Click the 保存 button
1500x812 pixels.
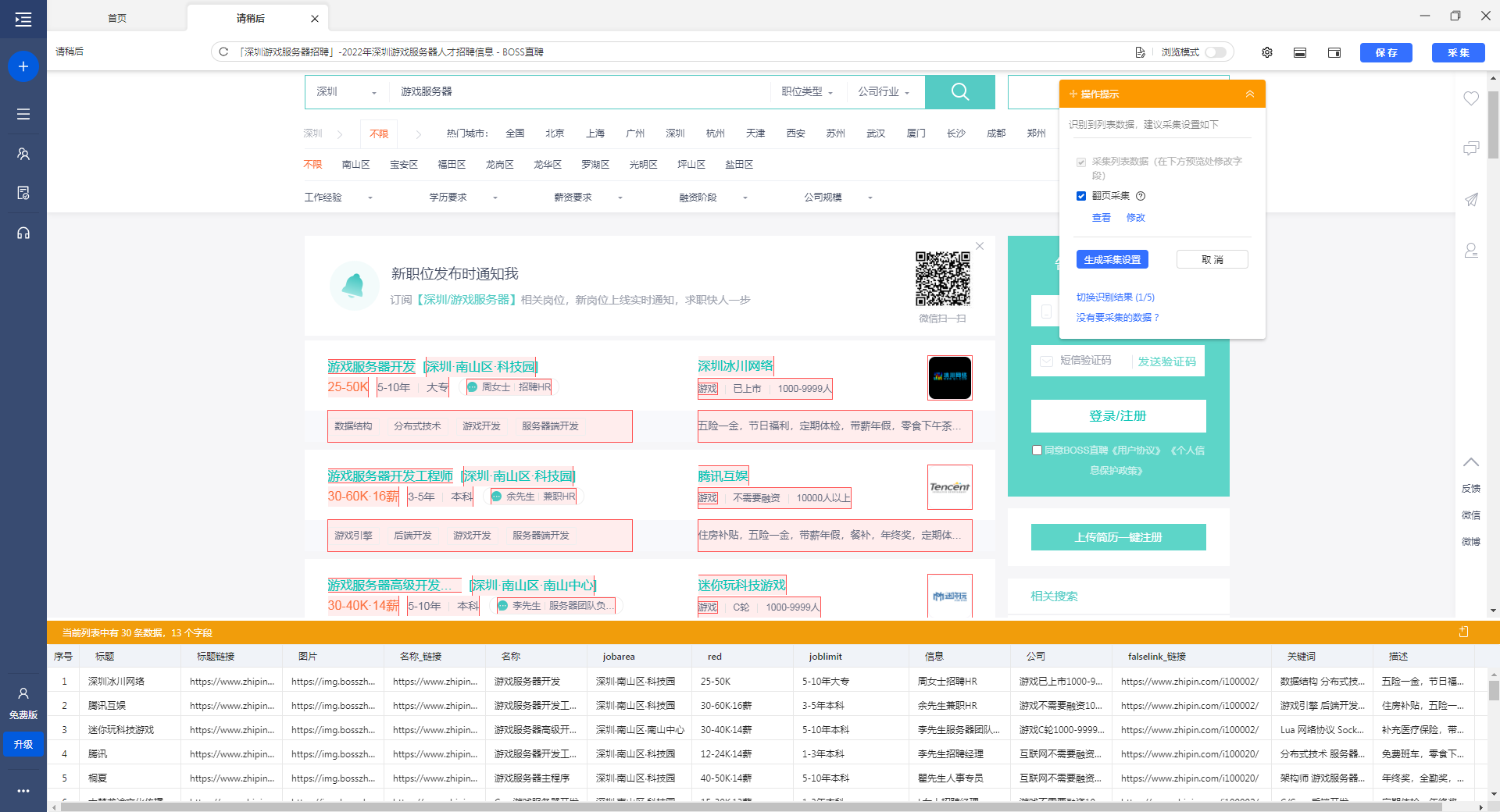[x=1386, y=52]
